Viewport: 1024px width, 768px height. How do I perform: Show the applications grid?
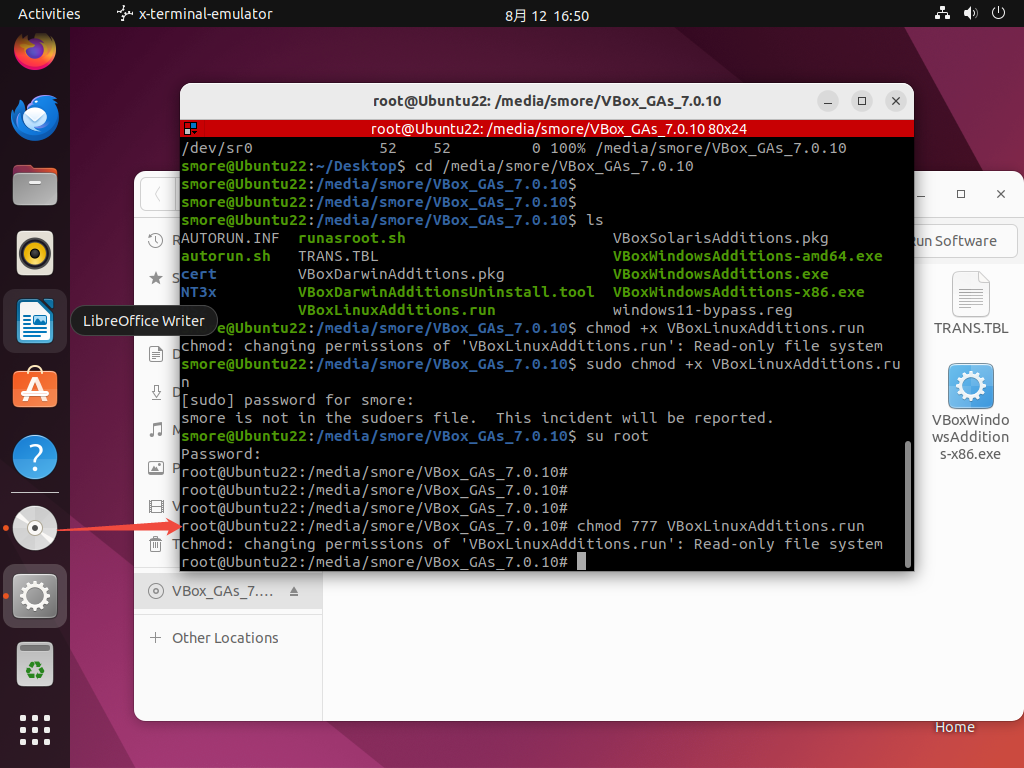pos(35,729)
